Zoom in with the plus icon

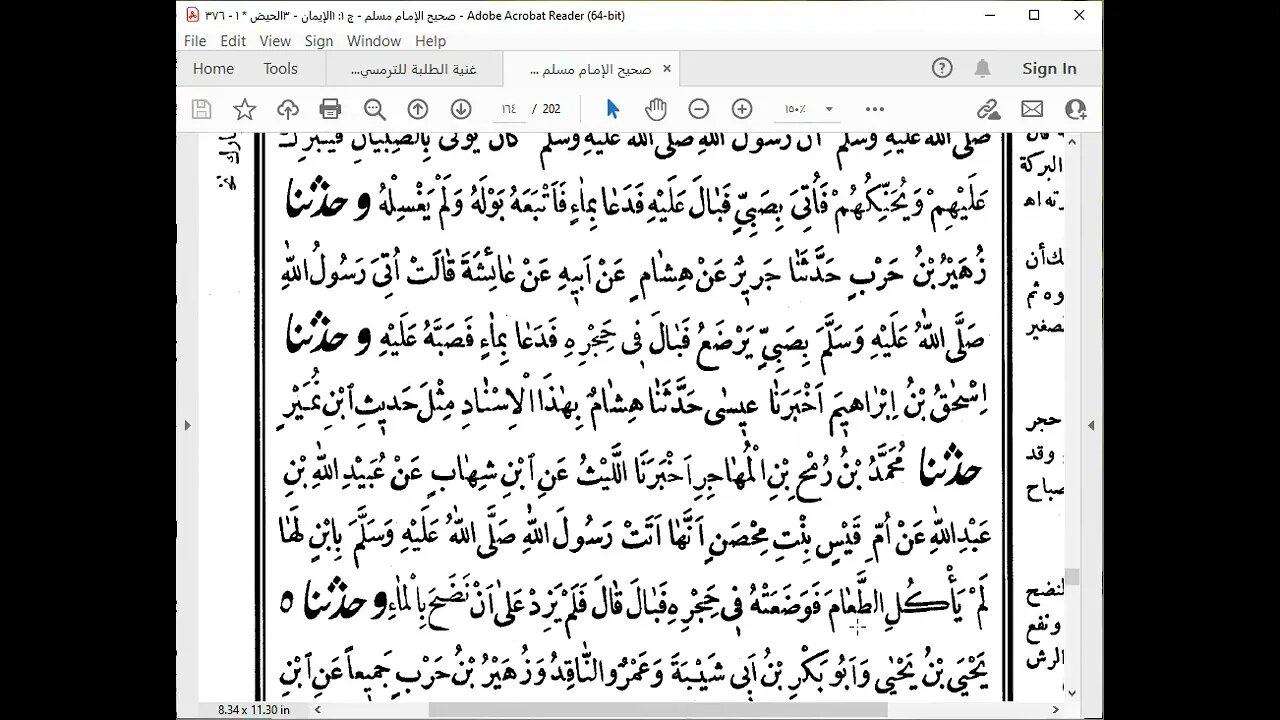(742, 109)
